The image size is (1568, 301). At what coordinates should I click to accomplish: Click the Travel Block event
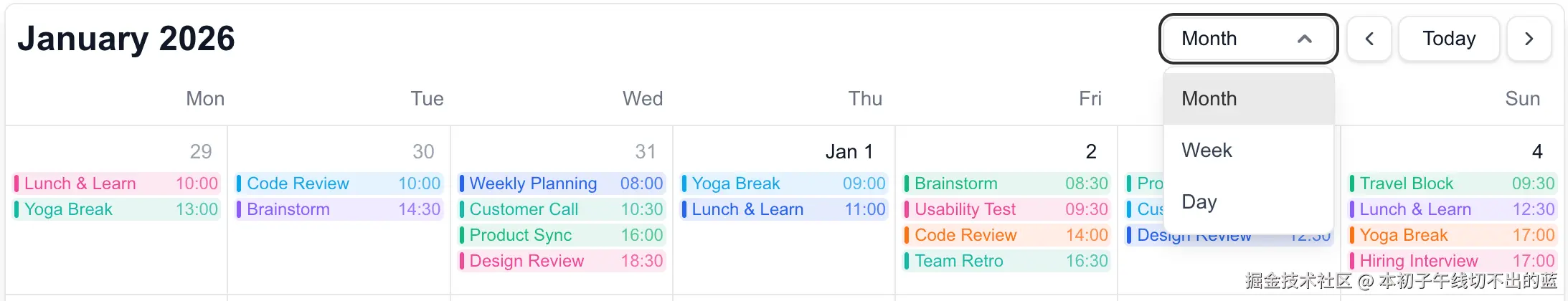pyautogui.click(x=1452, y=183)
